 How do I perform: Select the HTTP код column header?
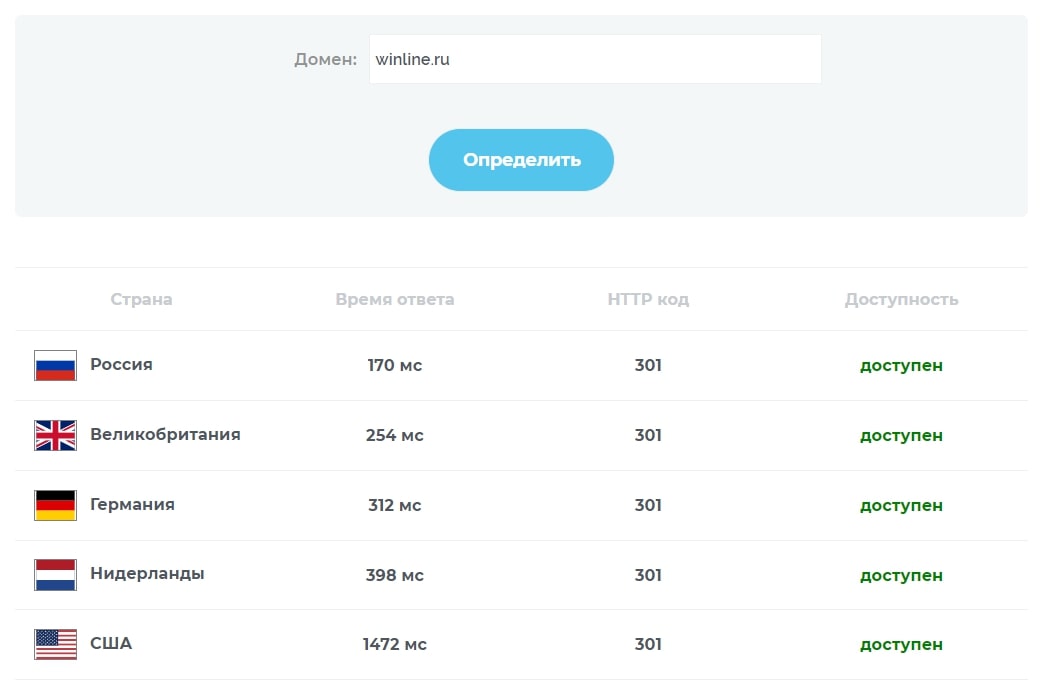(648, 299)
